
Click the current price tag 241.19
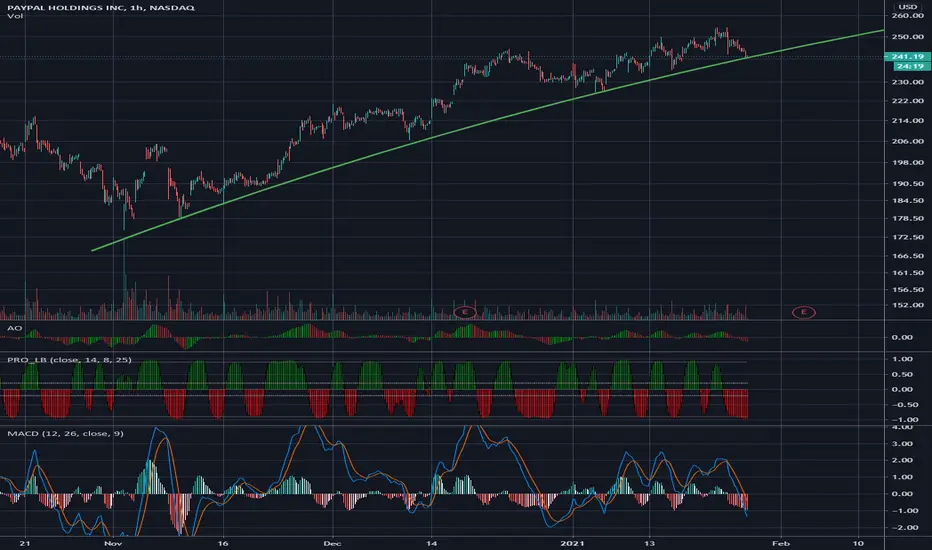click(x=907, y=56)
